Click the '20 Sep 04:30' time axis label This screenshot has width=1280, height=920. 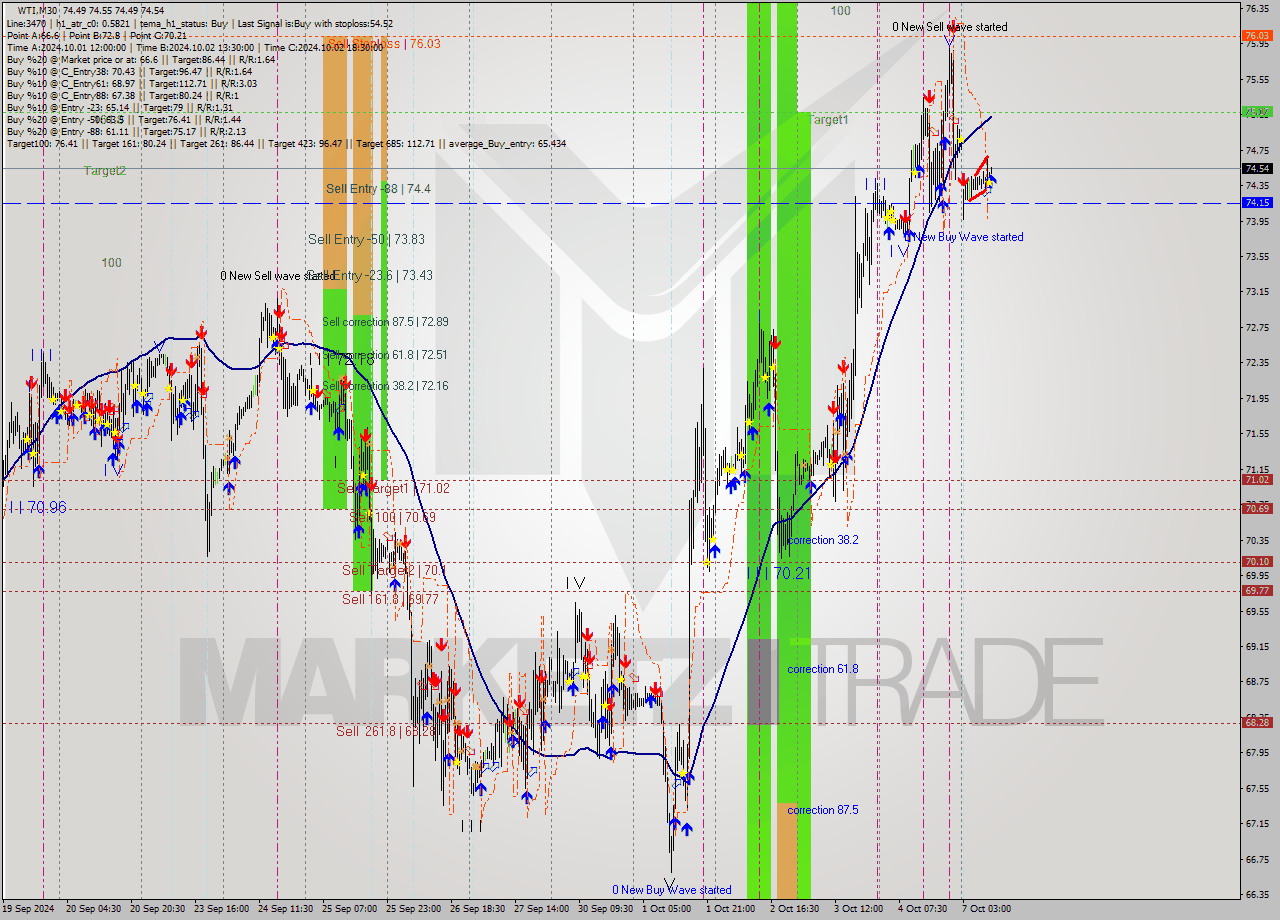point(94,909)
